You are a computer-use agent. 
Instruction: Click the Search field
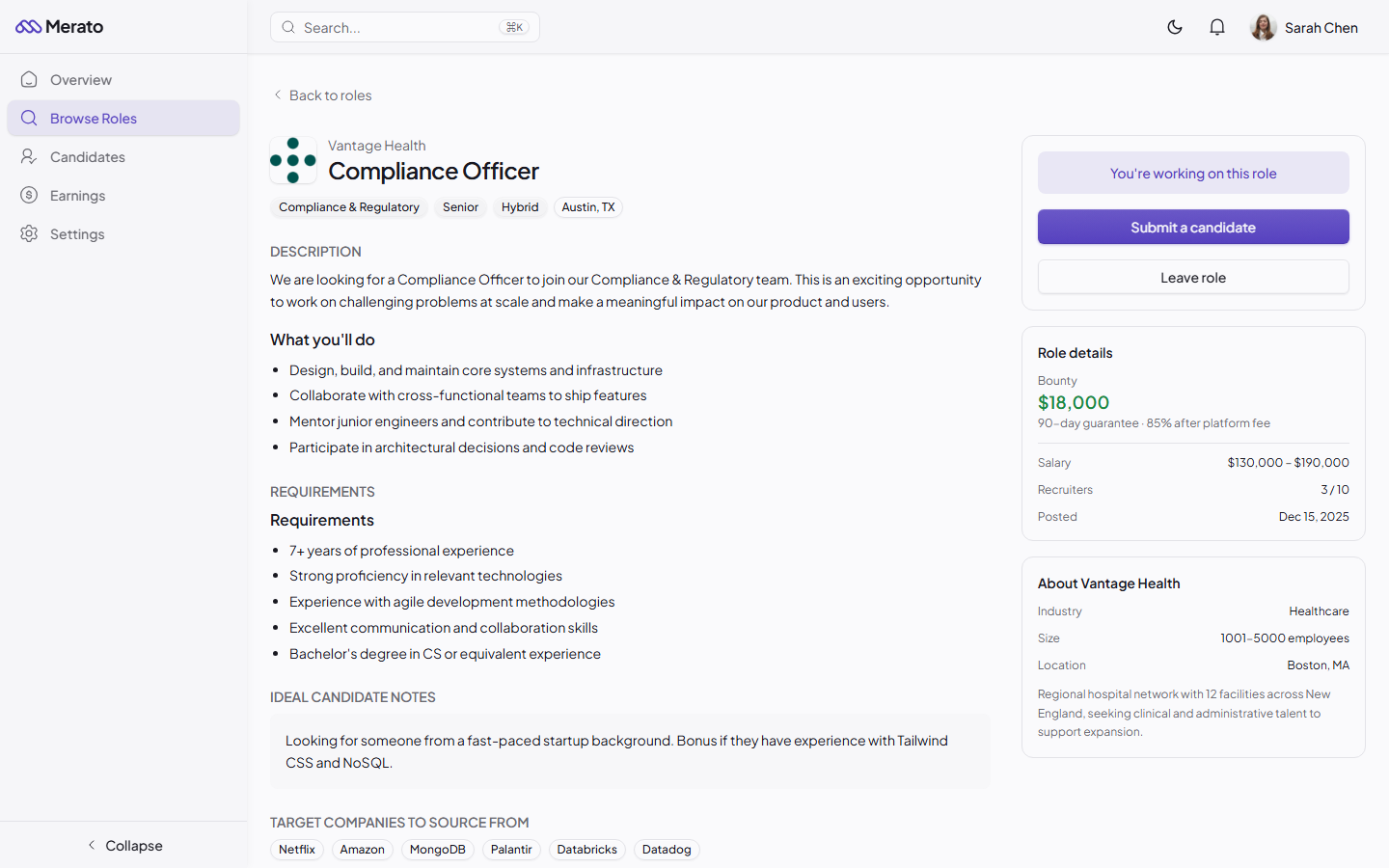[x=404, y=27]
